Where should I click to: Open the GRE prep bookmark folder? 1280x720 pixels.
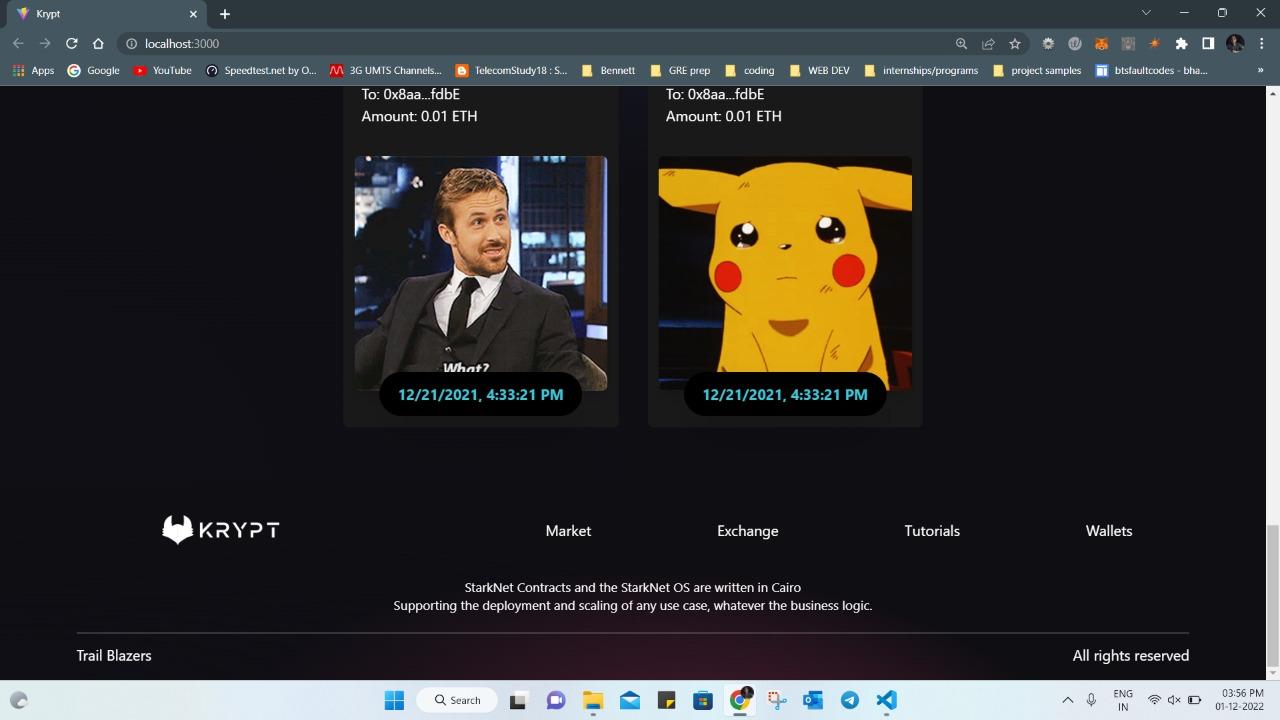pos(680,71)
